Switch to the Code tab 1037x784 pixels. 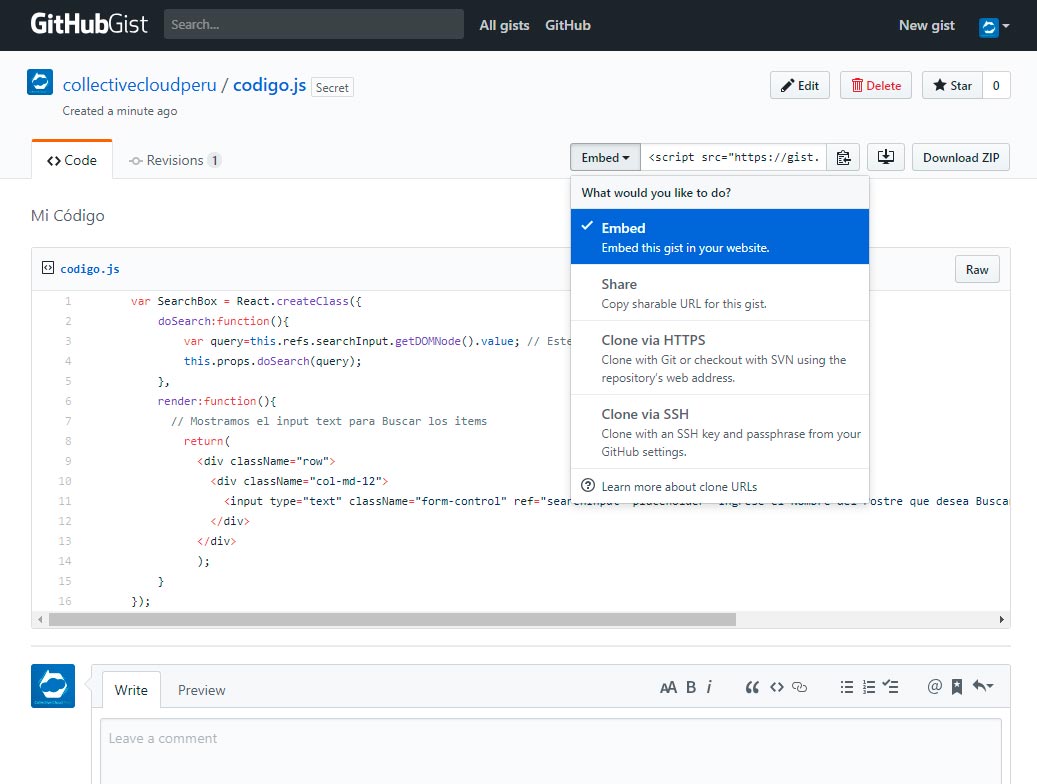(72, 160)
